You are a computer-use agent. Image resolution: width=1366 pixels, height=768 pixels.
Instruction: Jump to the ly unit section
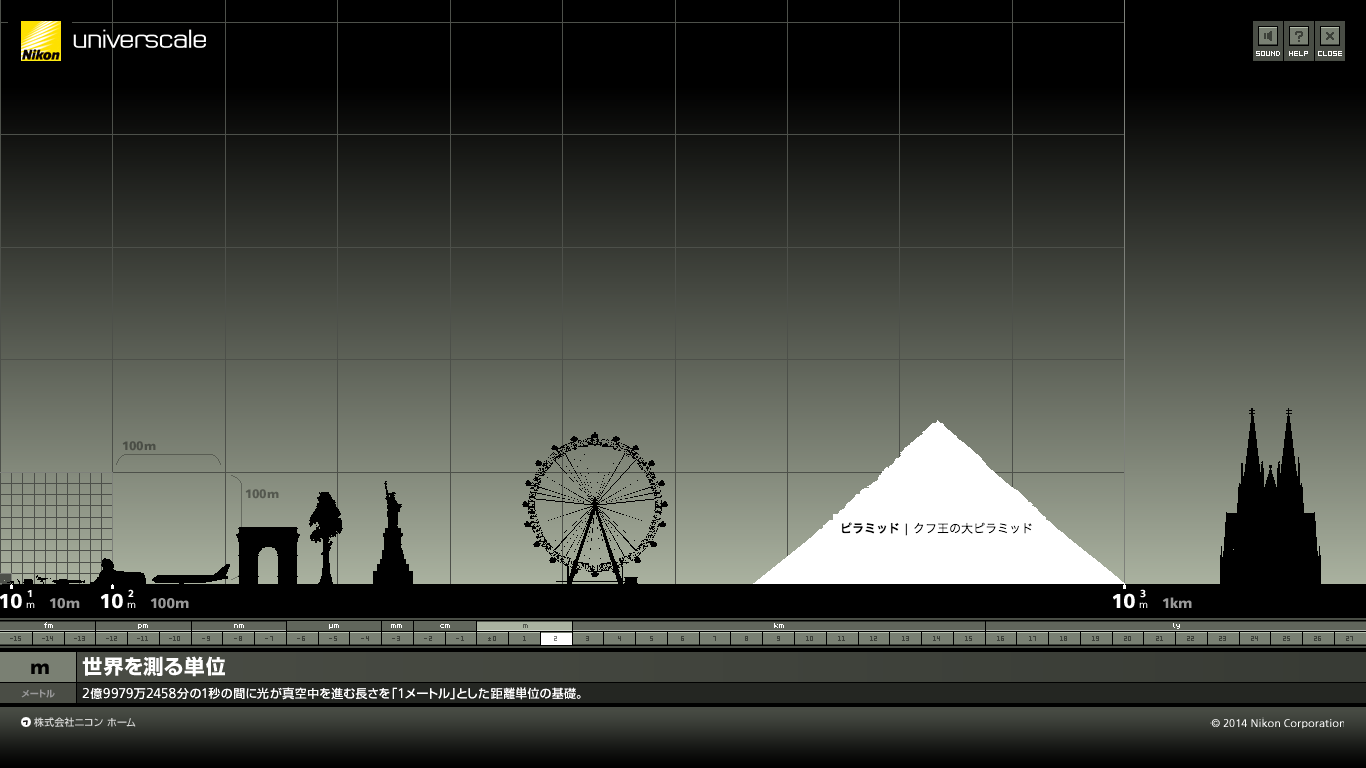1176,626
